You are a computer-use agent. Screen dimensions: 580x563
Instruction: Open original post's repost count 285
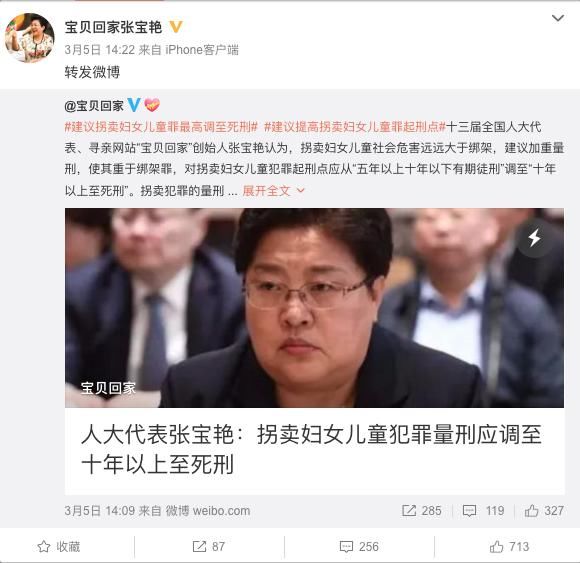point(422,511)
